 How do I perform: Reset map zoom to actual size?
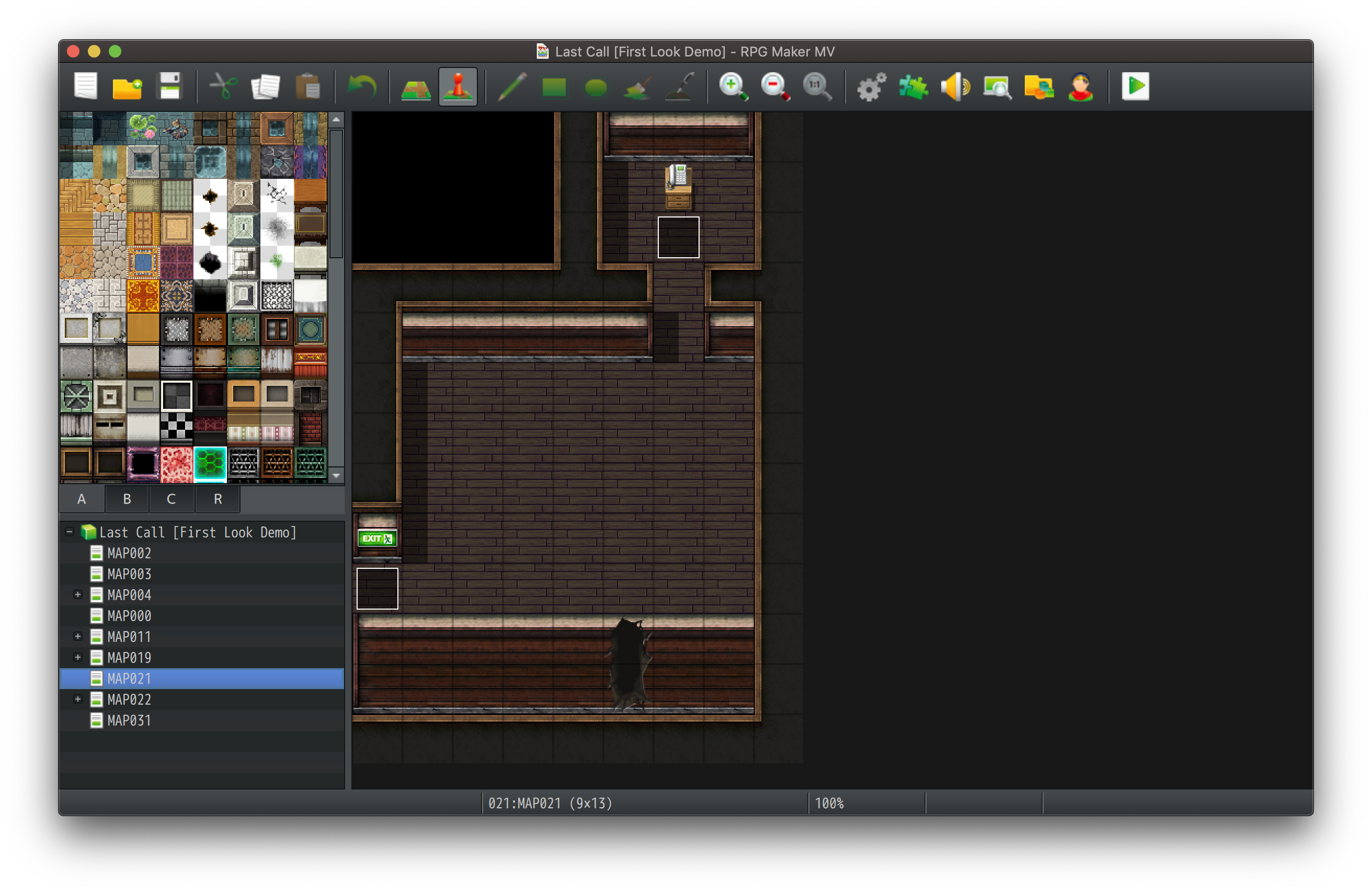[x=817, y=86]
